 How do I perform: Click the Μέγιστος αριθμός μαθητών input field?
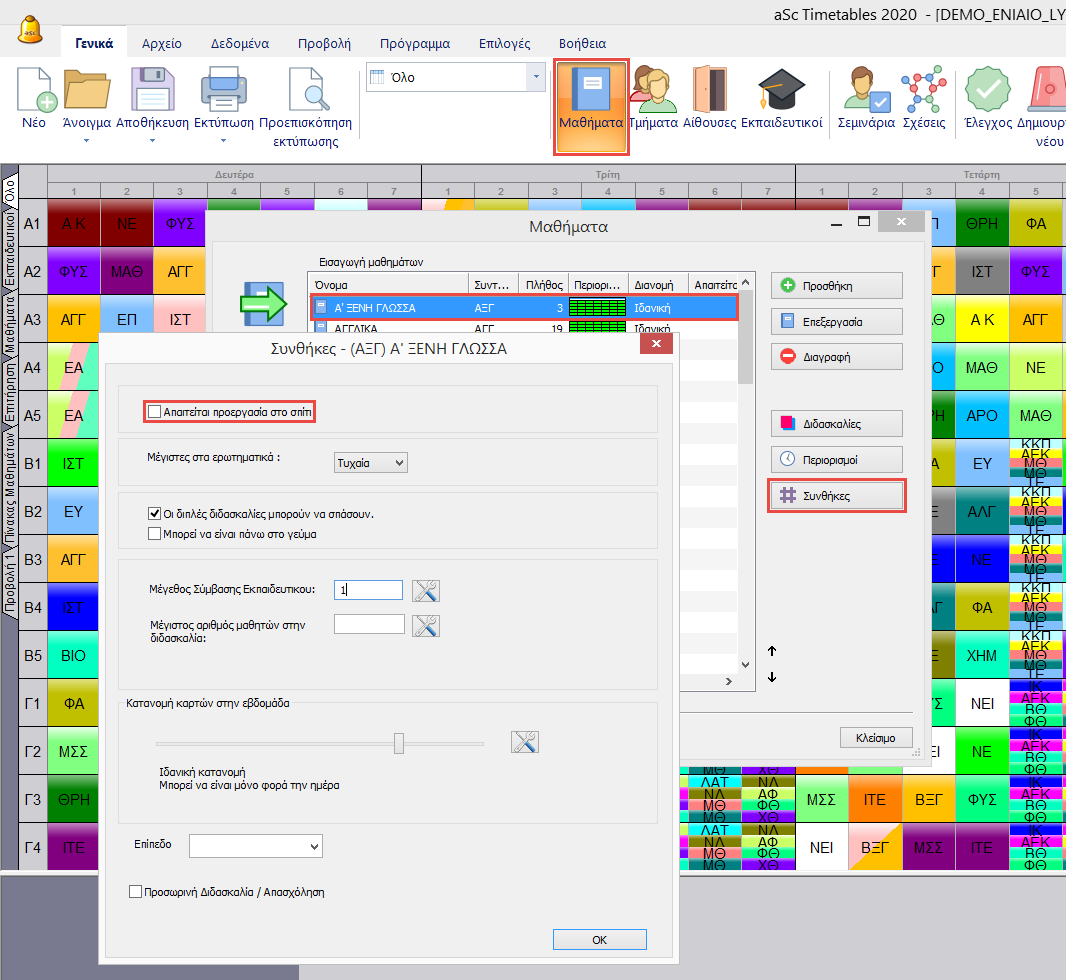(369, 625)
